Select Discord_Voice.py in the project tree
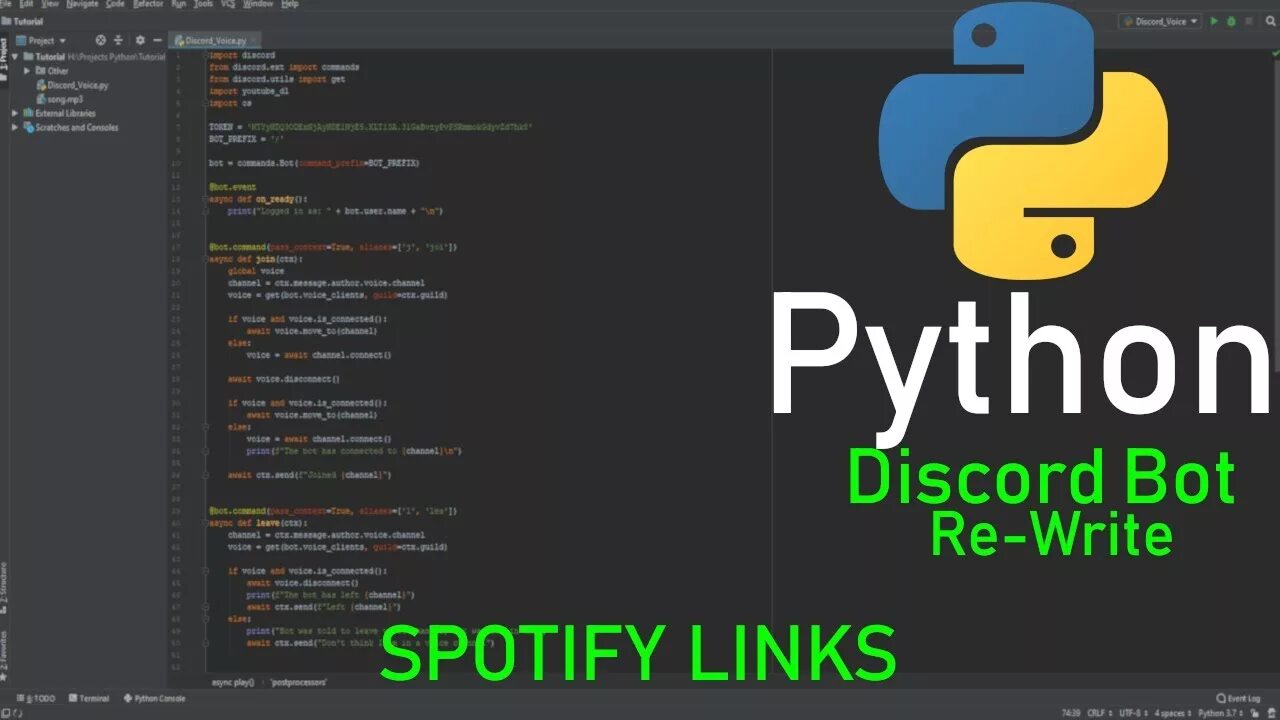The image size is (1280, 720). (x=72, y=85)
